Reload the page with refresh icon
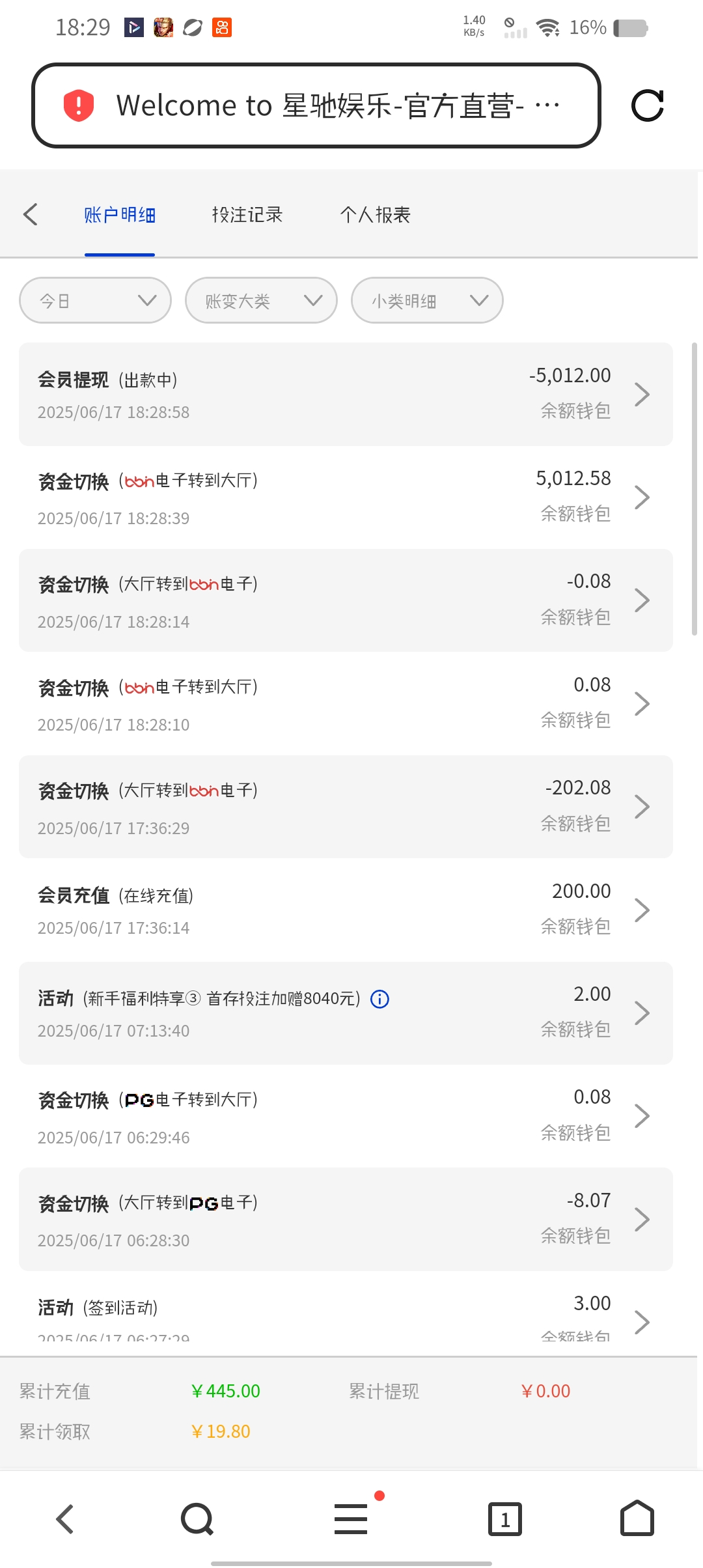 647,105
